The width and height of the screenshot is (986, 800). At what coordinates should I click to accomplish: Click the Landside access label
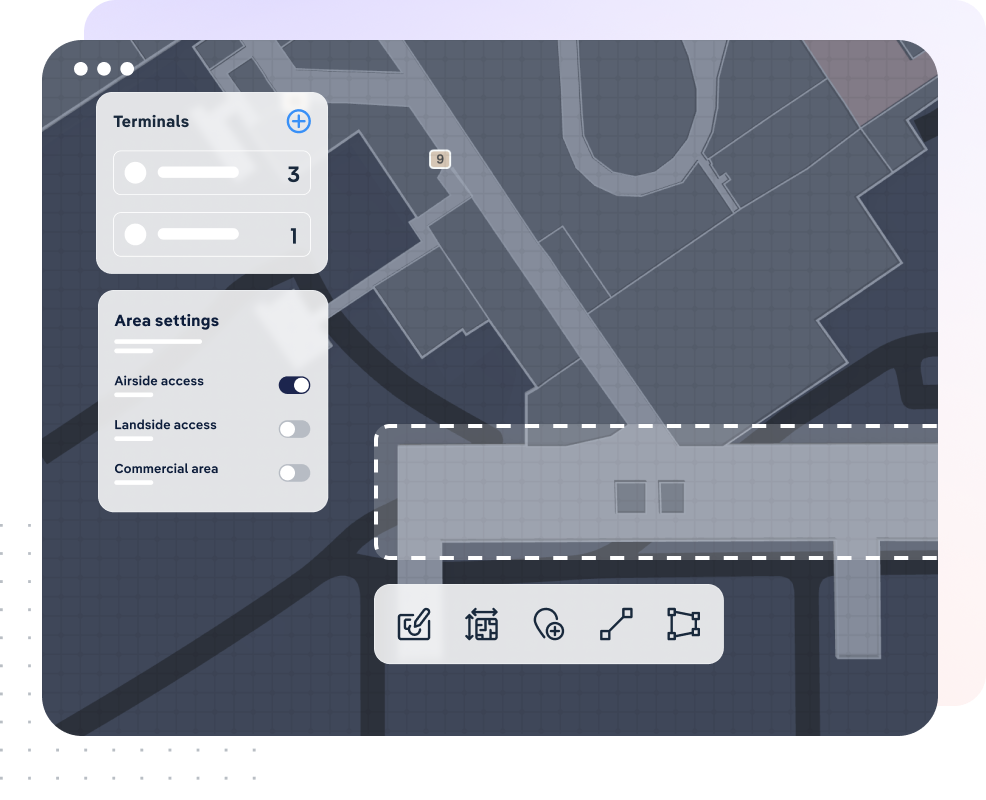(x=165, y=425)
